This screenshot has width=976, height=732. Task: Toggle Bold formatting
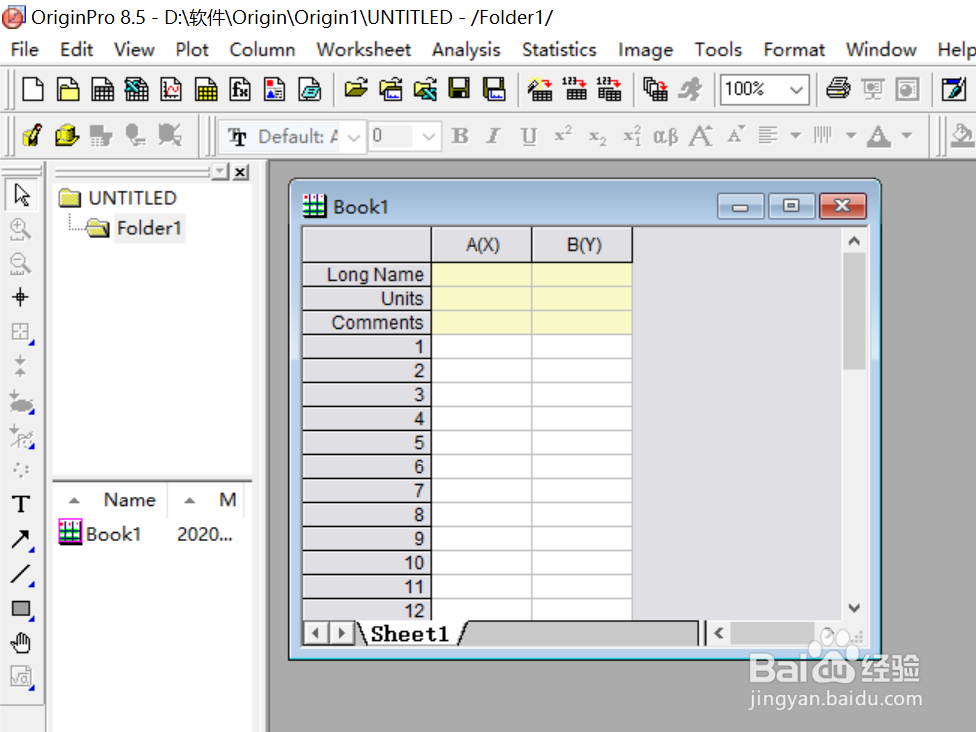tap(460, 136)
